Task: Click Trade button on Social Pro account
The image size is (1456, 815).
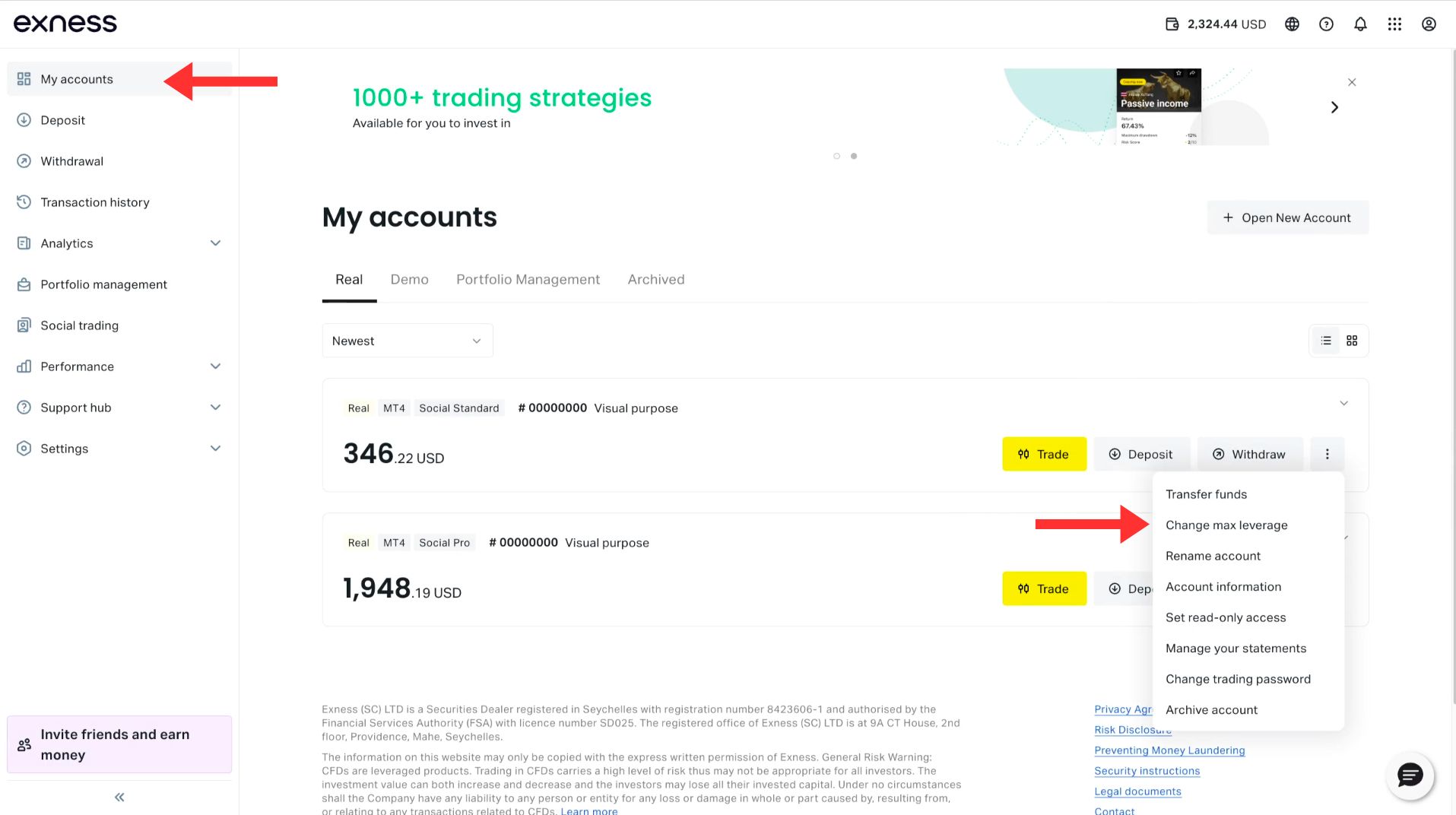Action: point(1044,588)
